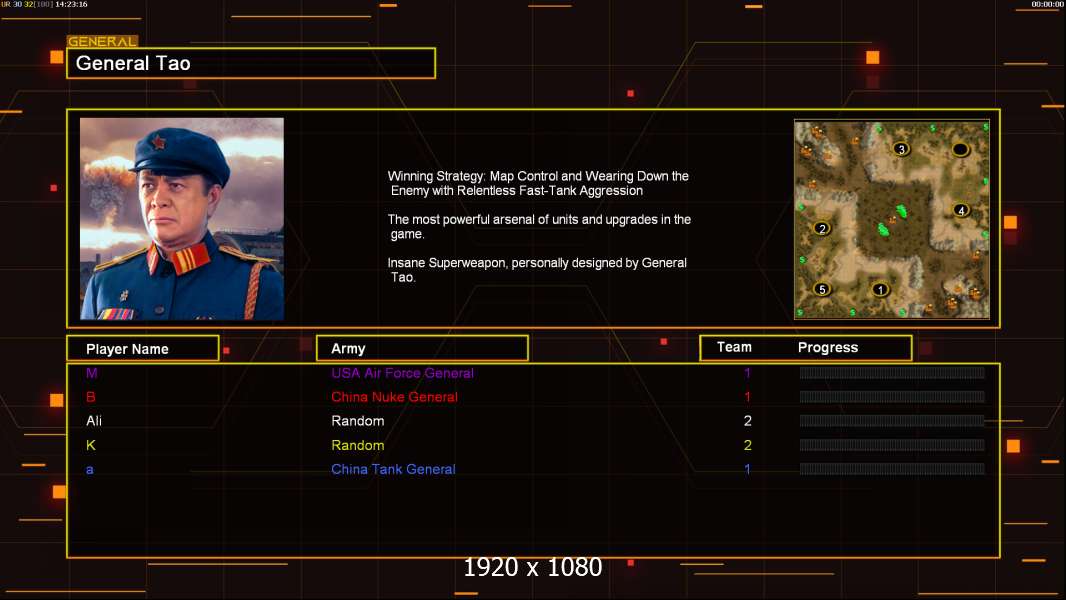
Task: Click start position 3 on the minimap
Action: tap(901, 149)
